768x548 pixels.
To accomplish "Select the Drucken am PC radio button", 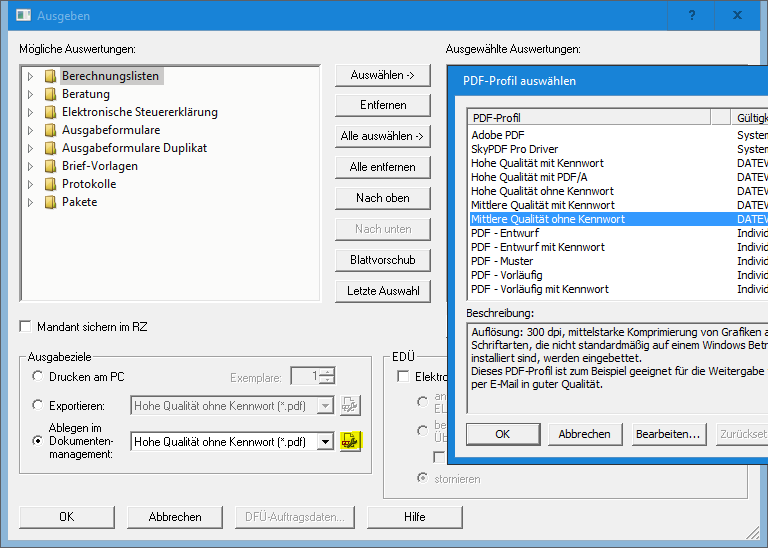I will (38, 376).
